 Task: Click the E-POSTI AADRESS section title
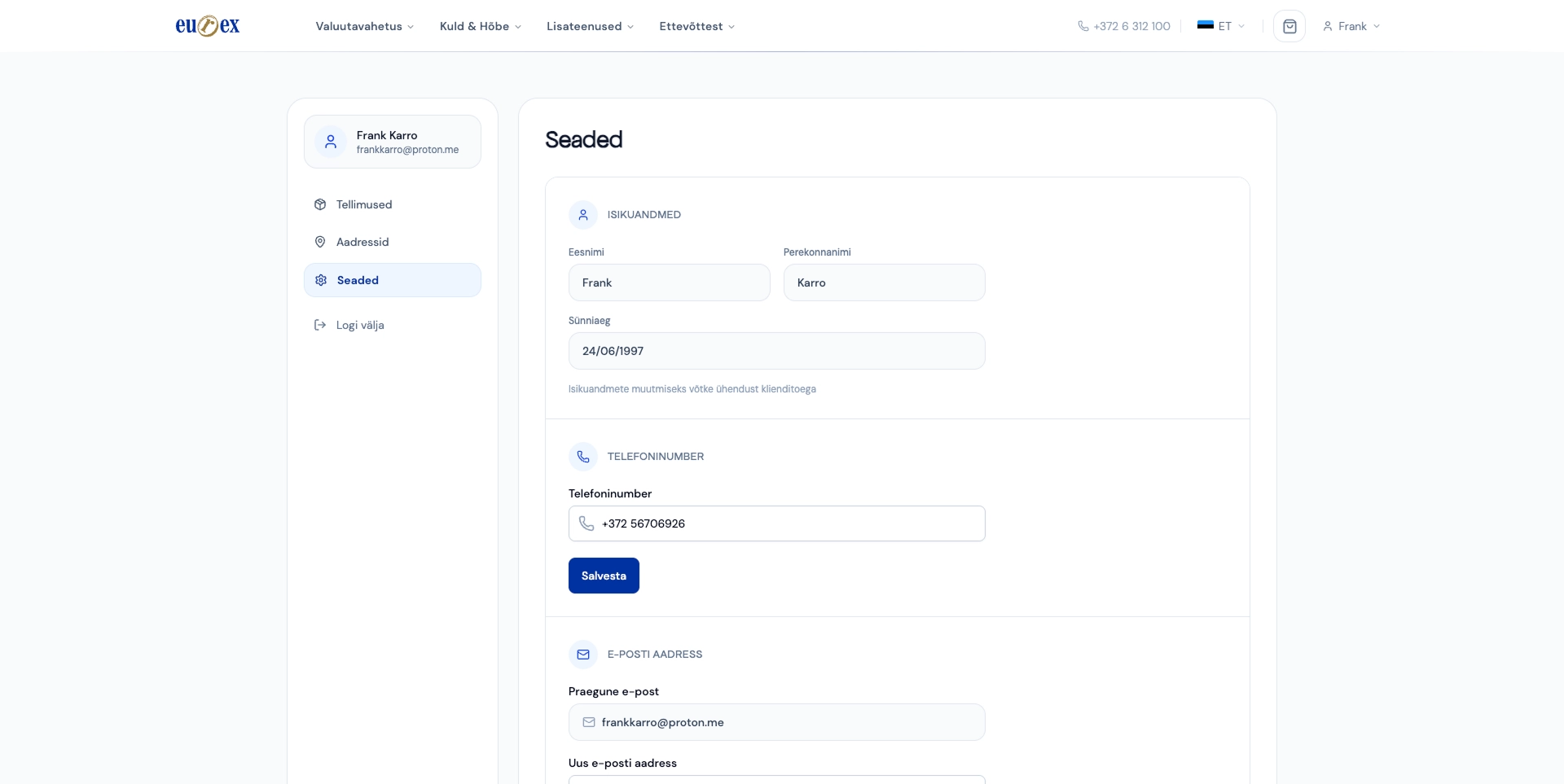click(x=655, y=655)
